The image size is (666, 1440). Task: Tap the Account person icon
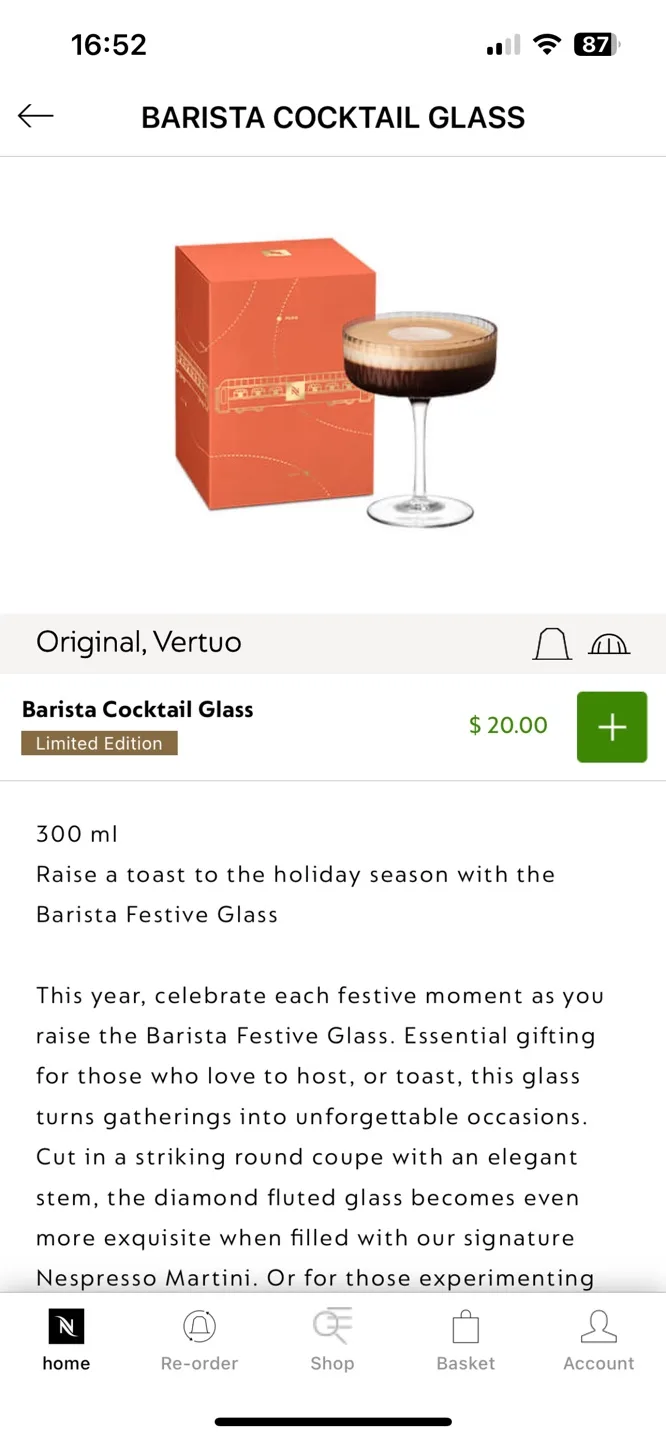point(598,1324)
